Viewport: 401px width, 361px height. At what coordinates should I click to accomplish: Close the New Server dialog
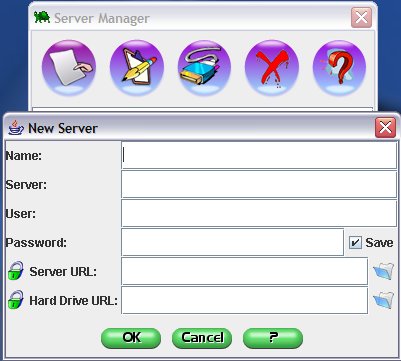(x=385, y=128)
